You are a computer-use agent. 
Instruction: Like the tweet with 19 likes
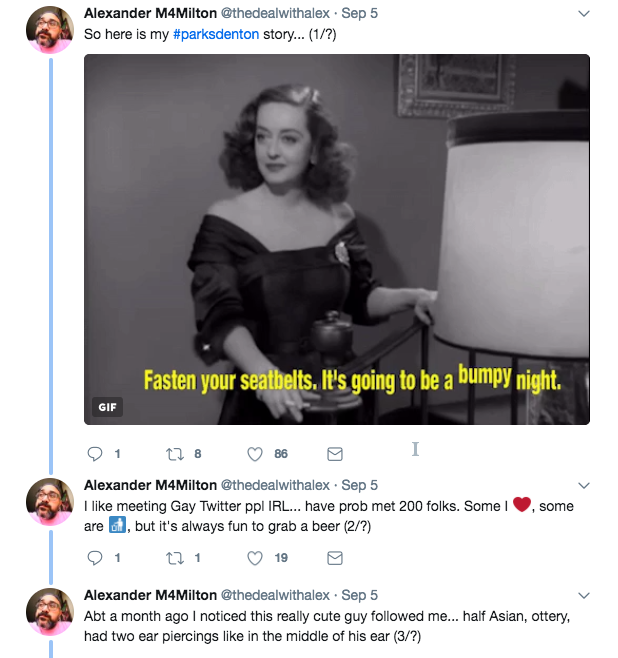[x=255, y=558]
